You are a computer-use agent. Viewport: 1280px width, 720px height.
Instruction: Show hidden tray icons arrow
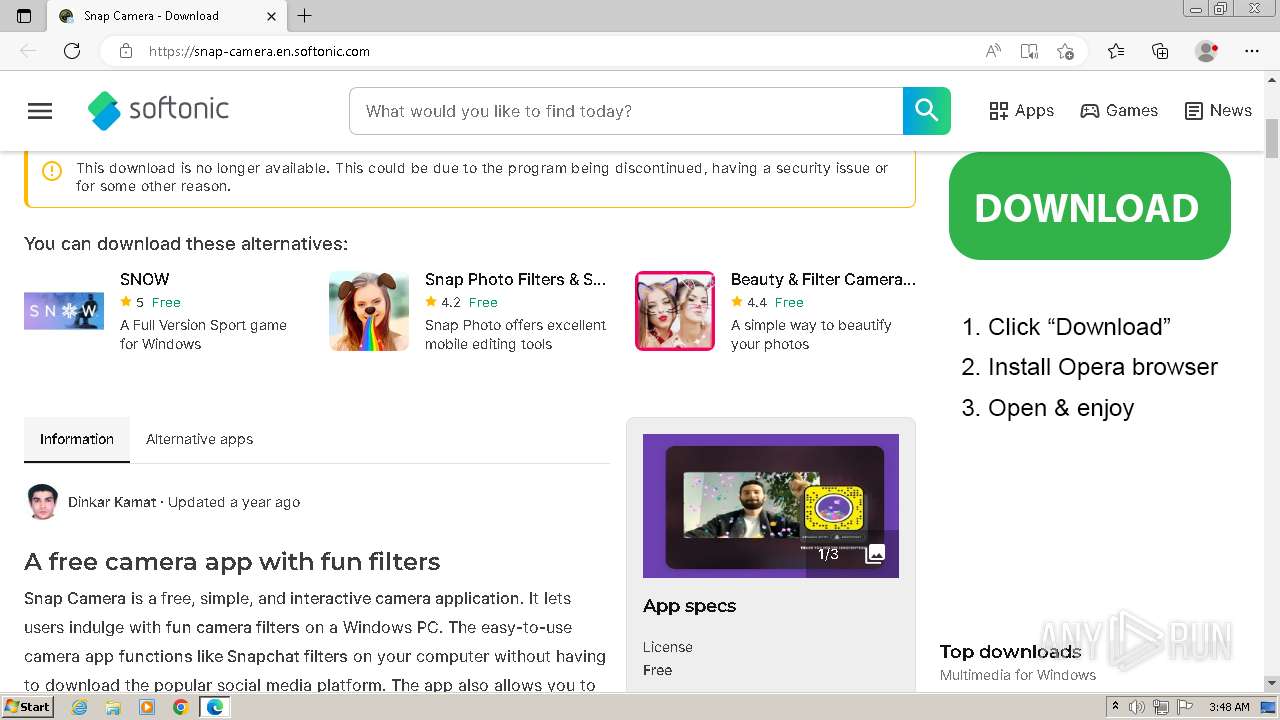pos(1115,707)
